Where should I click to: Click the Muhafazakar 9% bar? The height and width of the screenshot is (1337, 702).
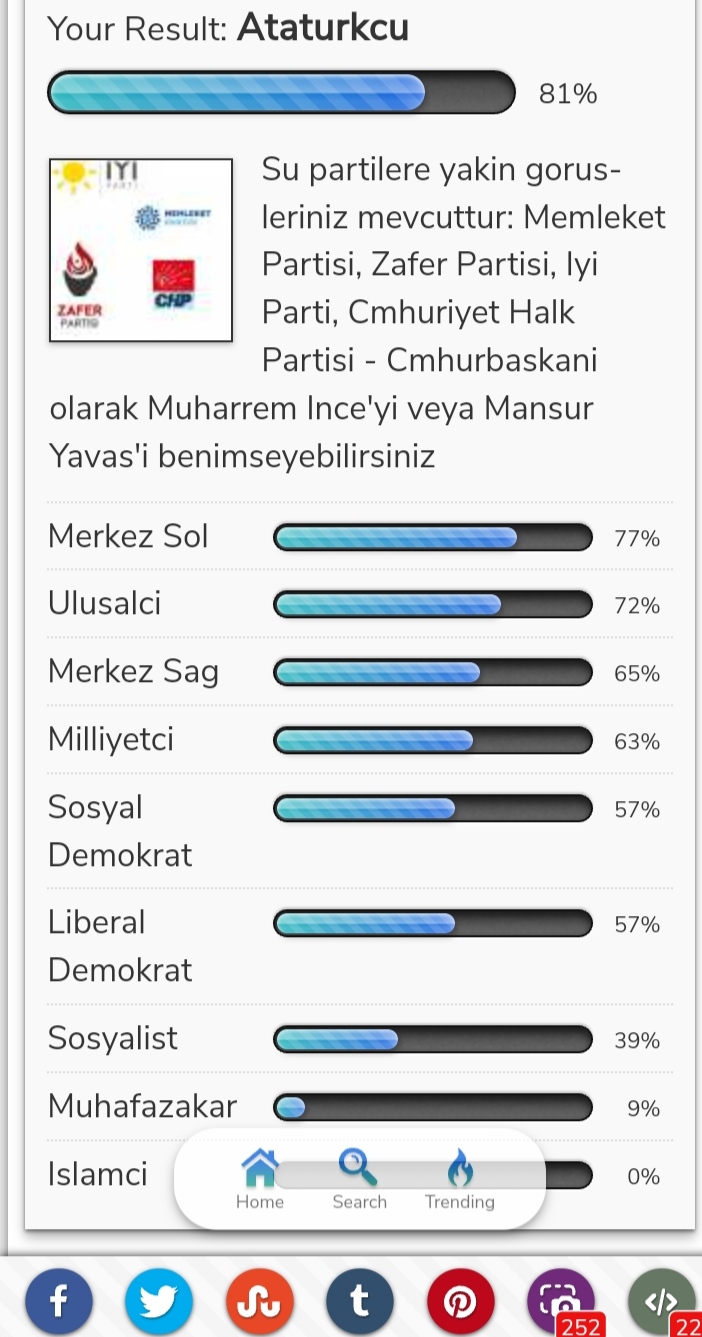click(433, 1107)
